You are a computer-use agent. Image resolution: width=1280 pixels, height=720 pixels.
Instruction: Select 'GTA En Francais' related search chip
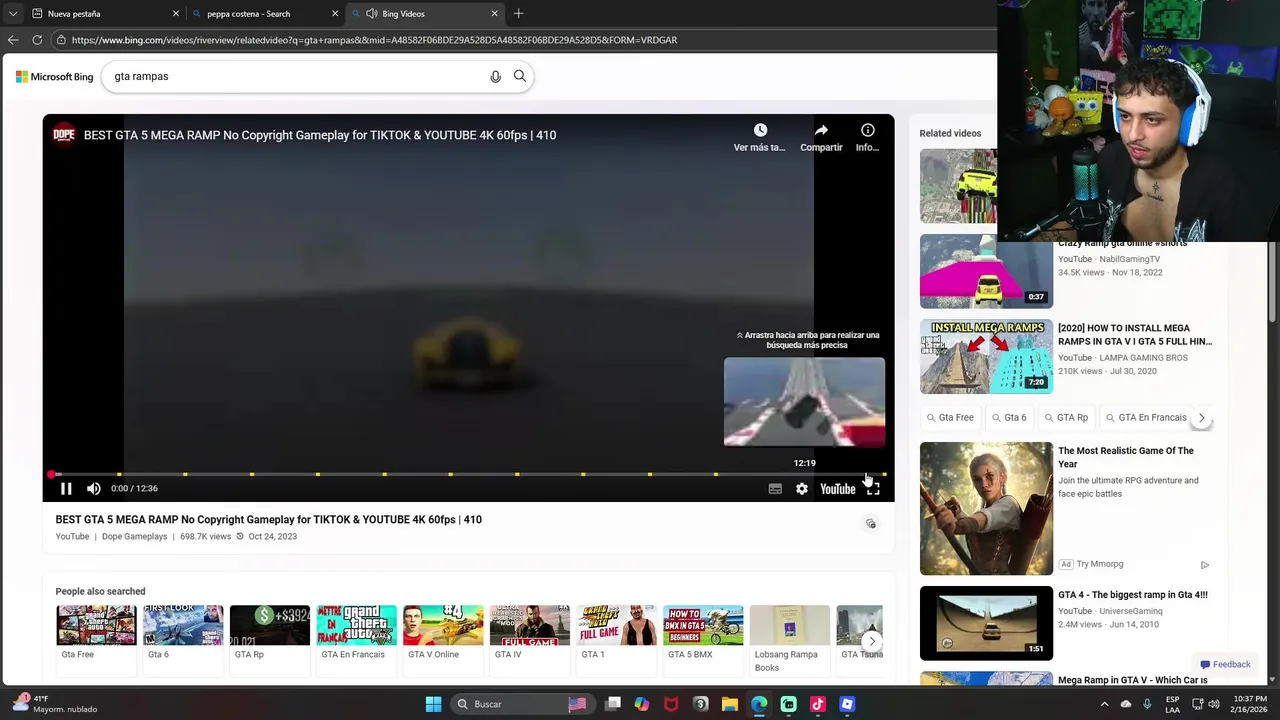pyautogui.click(x=1146, y=418)
